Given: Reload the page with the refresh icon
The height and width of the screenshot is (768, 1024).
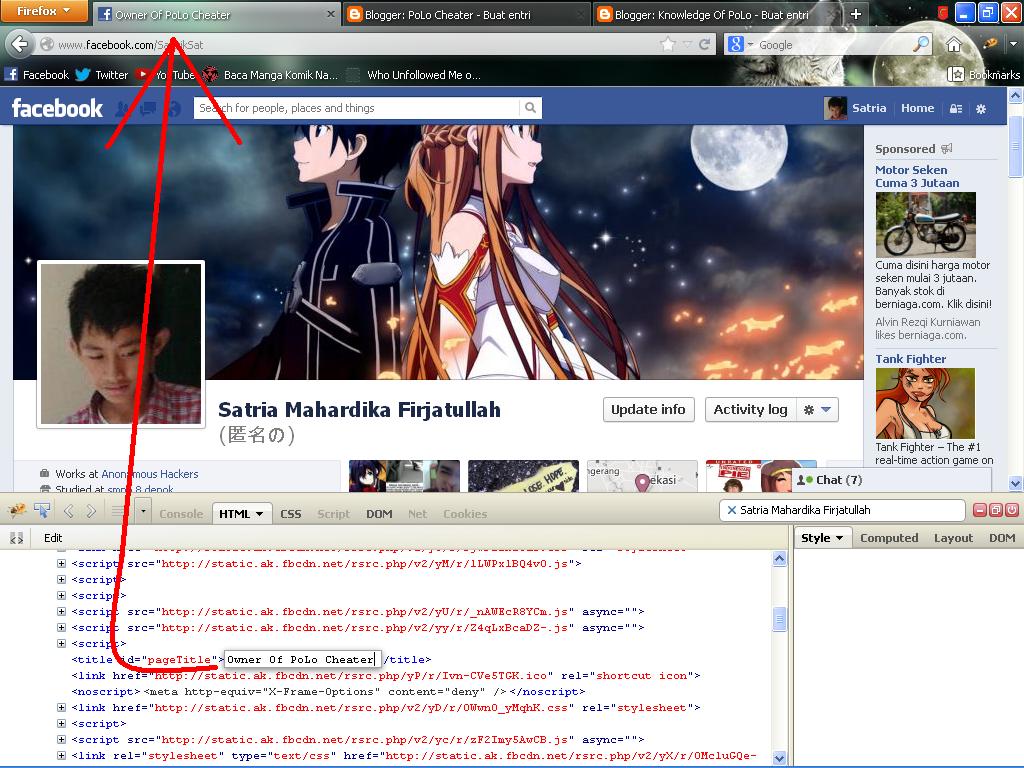Looking at the screenshot, I should pyautogui.click(x=705, y=44).
